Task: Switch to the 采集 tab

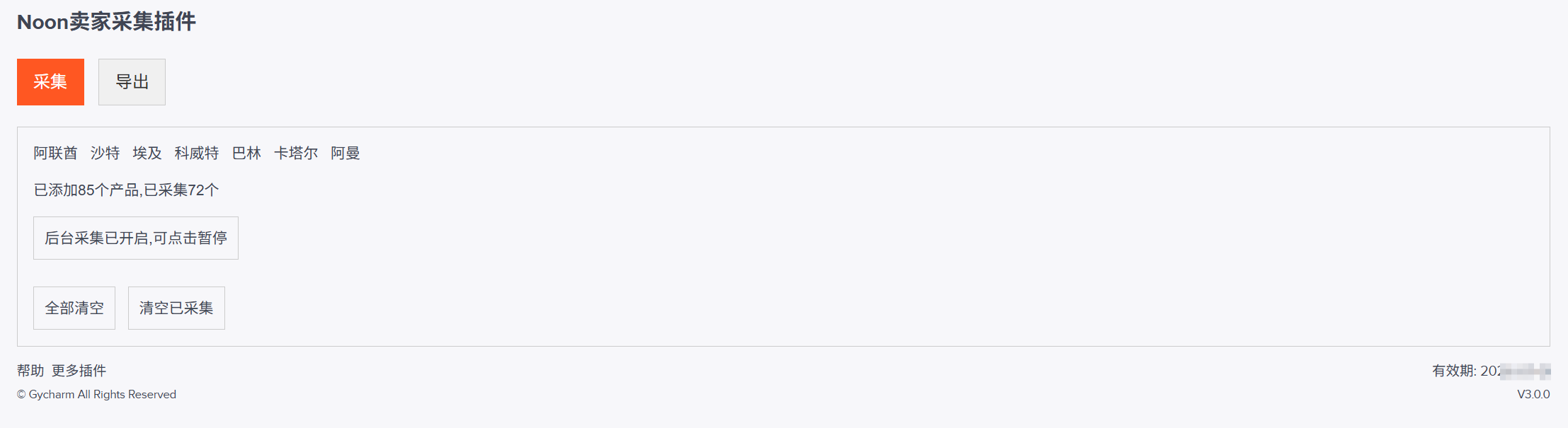Action: coord(50,82)
